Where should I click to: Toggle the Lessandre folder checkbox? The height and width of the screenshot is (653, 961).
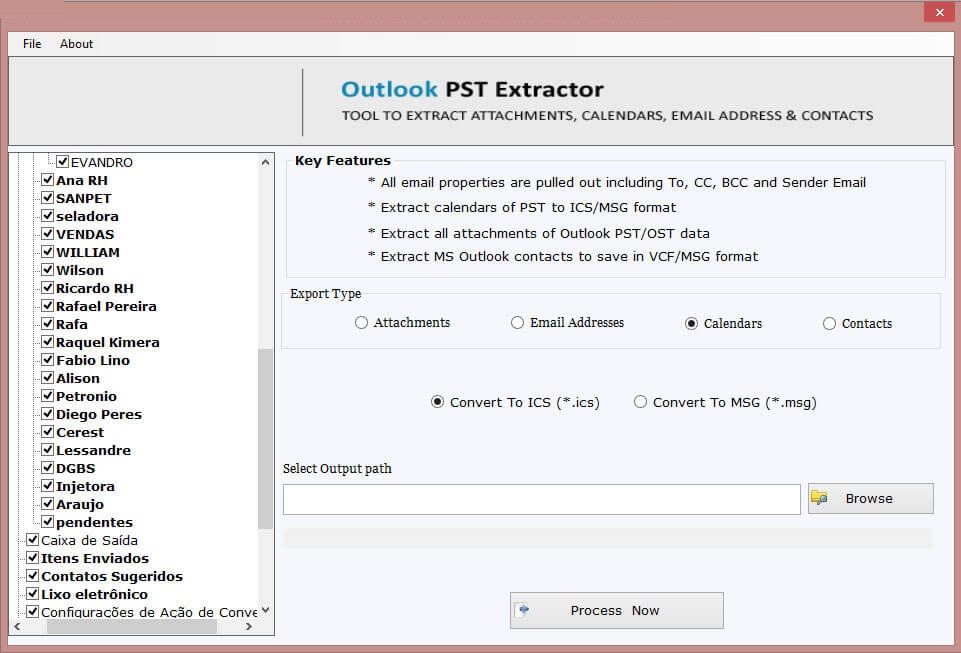click(x=48, y=449)
